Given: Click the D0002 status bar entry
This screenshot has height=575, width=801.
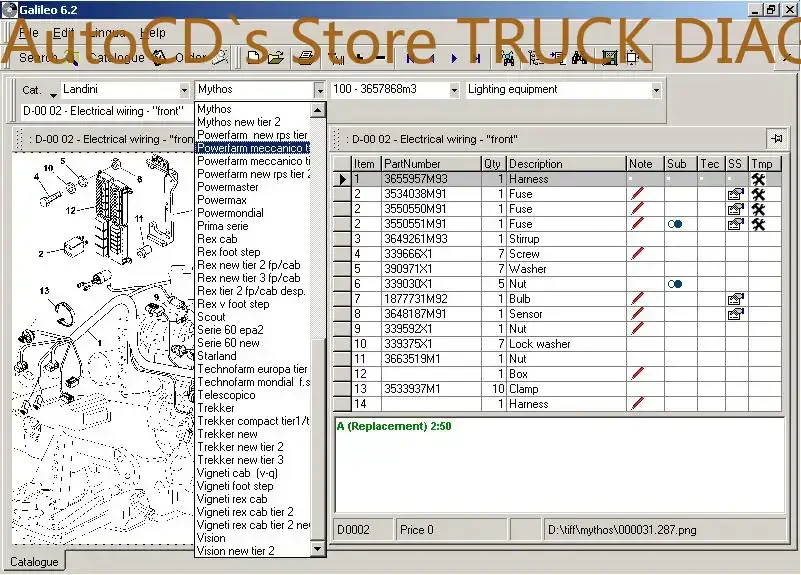Looking at the screenshot, I should pyautogui.click(x=363, y=530).
